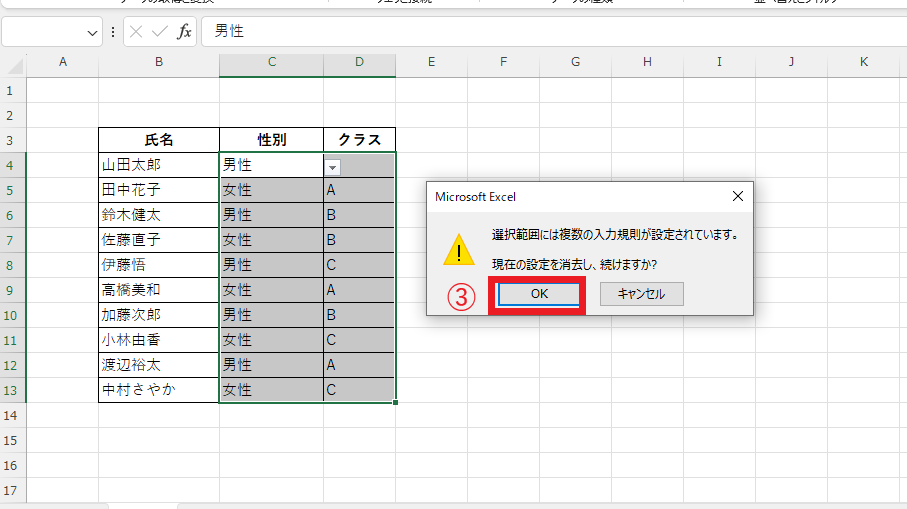Select column A header

tap(62, 62)
